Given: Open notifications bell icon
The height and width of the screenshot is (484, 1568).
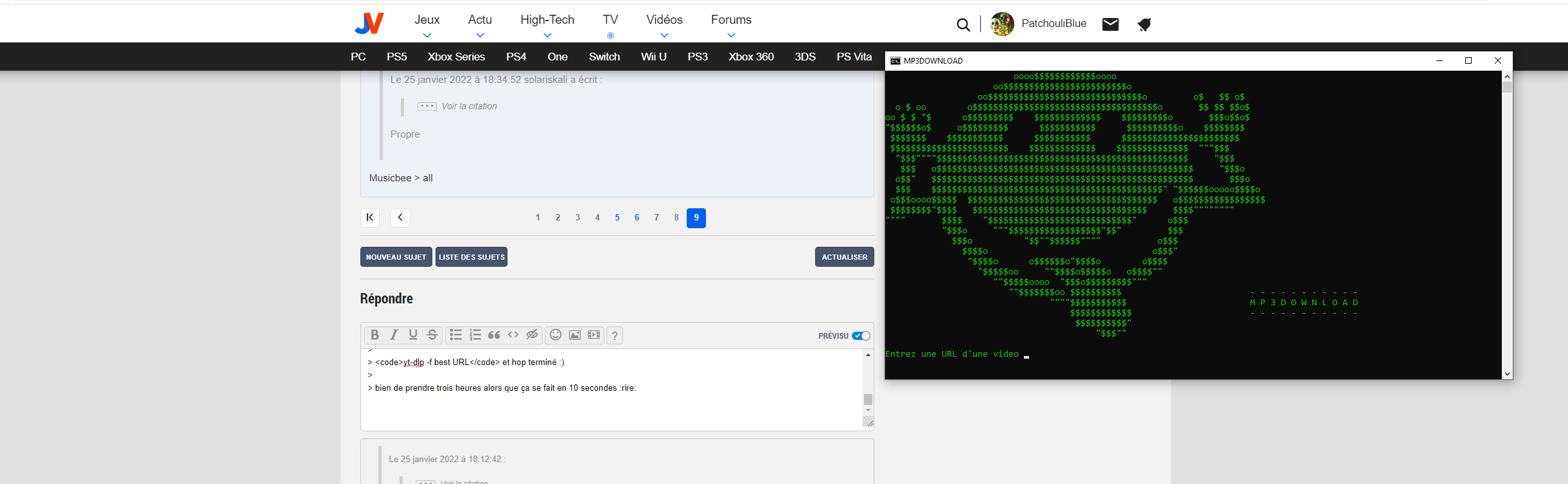Looking at the screenshot, I should point(1144,24).
